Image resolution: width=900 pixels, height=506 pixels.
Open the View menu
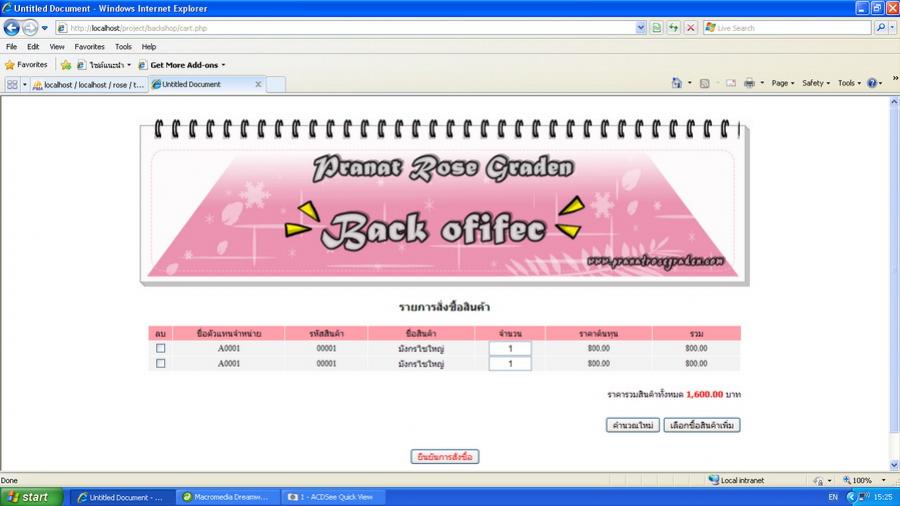pos(57,46)
